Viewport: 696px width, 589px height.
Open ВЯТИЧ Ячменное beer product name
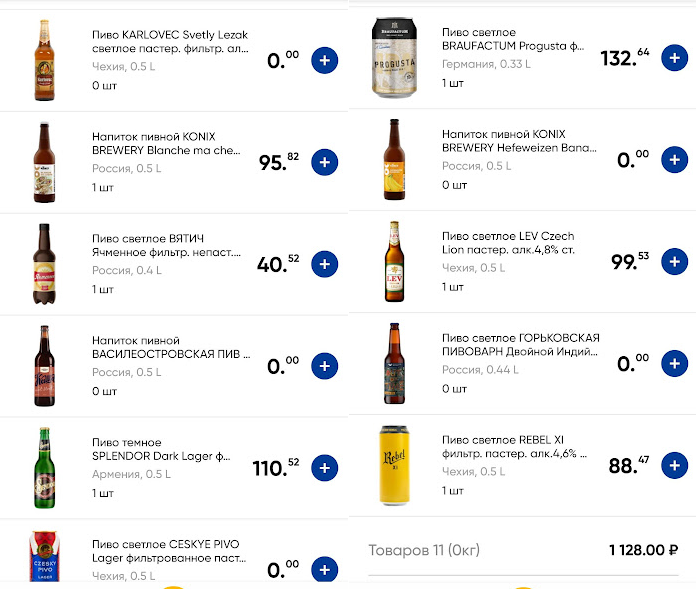(166, 245)
